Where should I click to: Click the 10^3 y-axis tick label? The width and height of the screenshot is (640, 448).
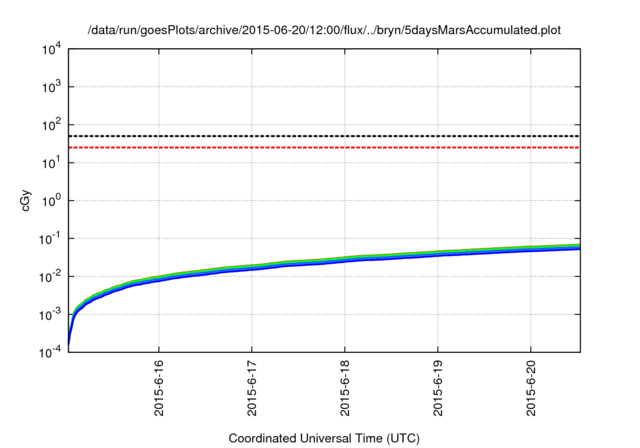(x=51, y=87)
